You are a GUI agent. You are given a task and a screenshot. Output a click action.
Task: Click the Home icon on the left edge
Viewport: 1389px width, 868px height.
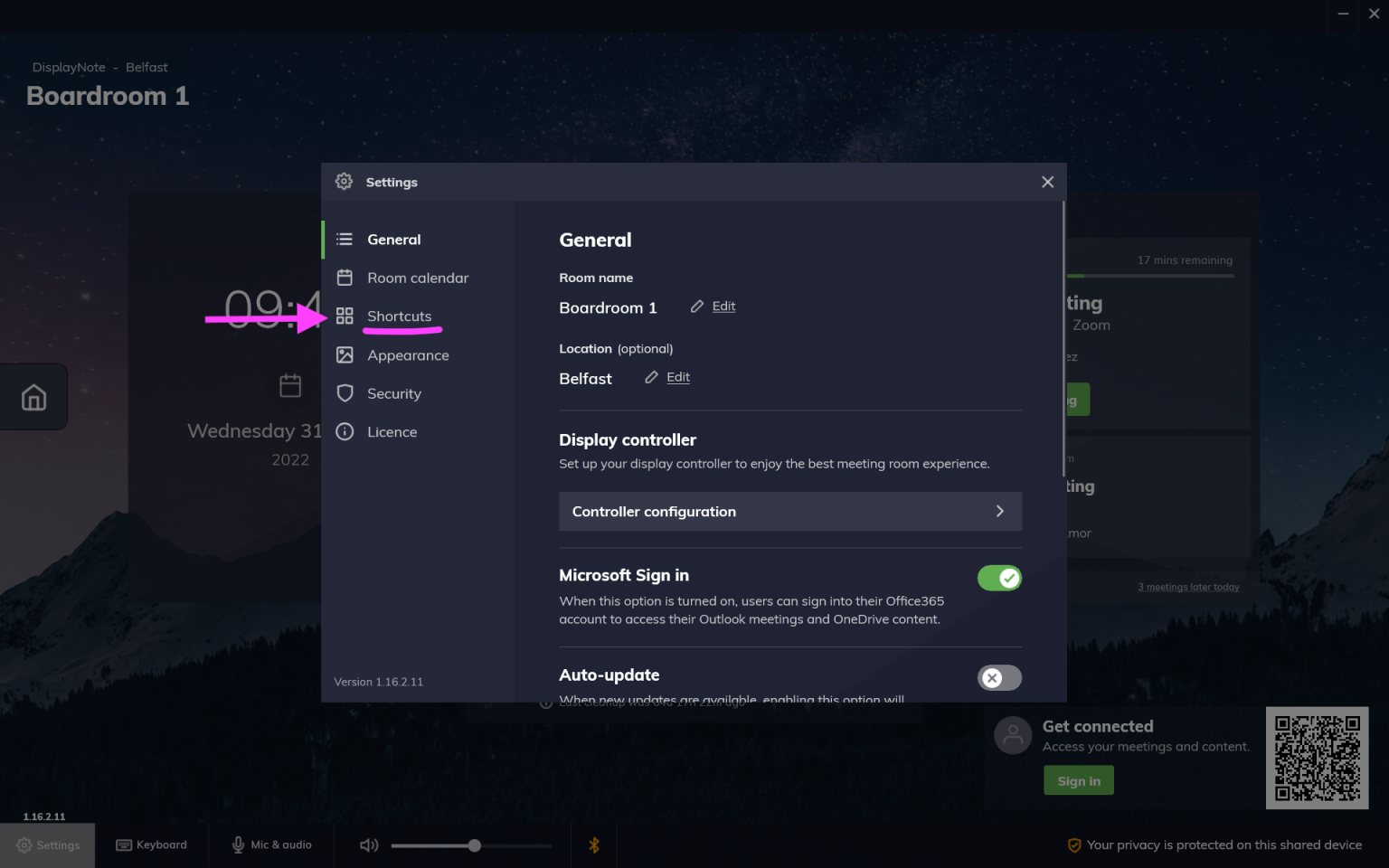coord(33,396)
